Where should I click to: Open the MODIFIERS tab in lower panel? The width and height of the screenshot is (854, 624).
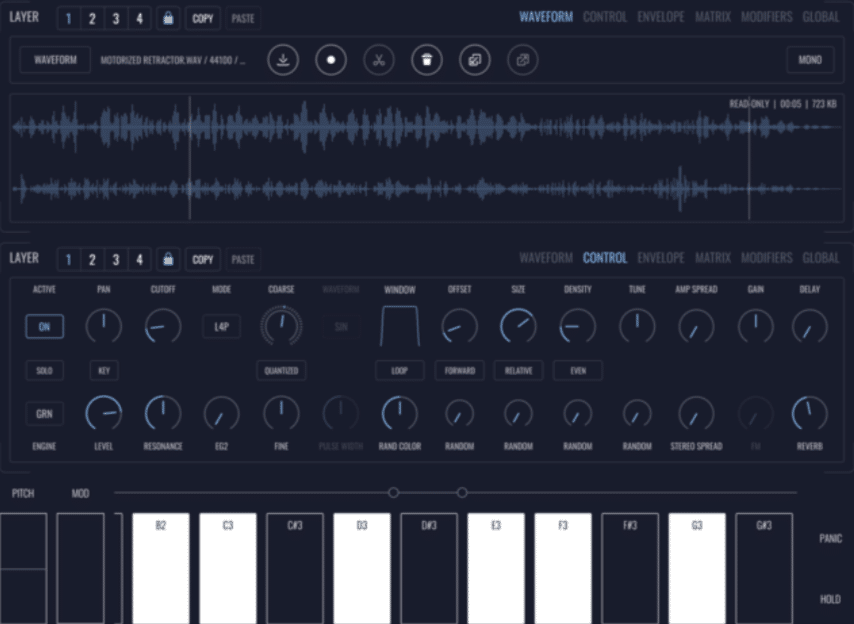[766, 258]
